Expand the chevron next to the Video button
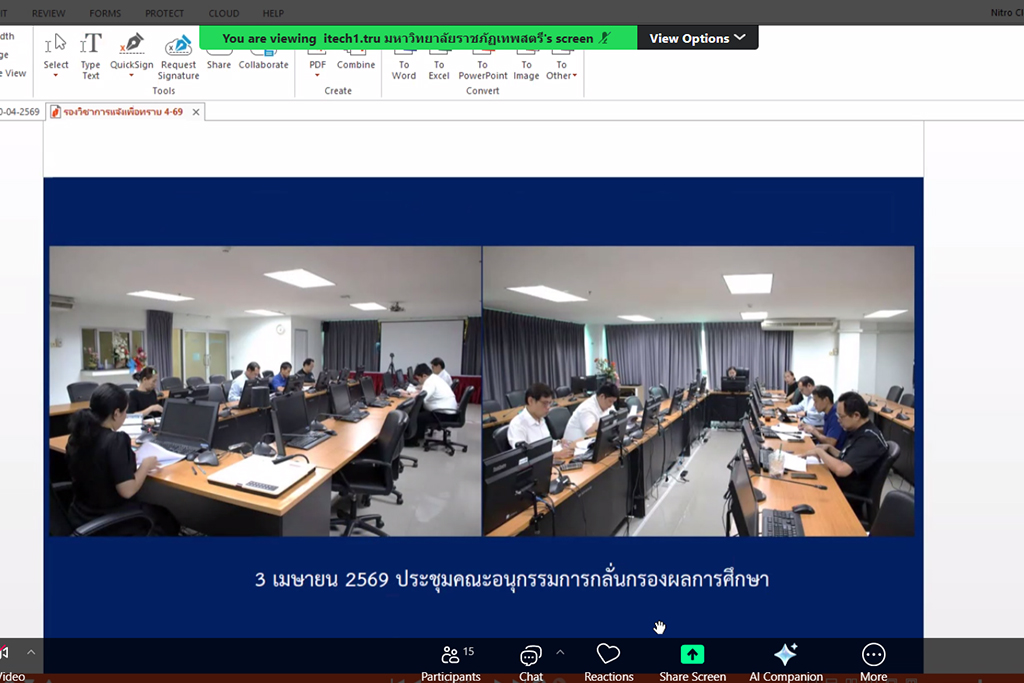This screenshot has width=1024, height=683. tap(31, 652)
